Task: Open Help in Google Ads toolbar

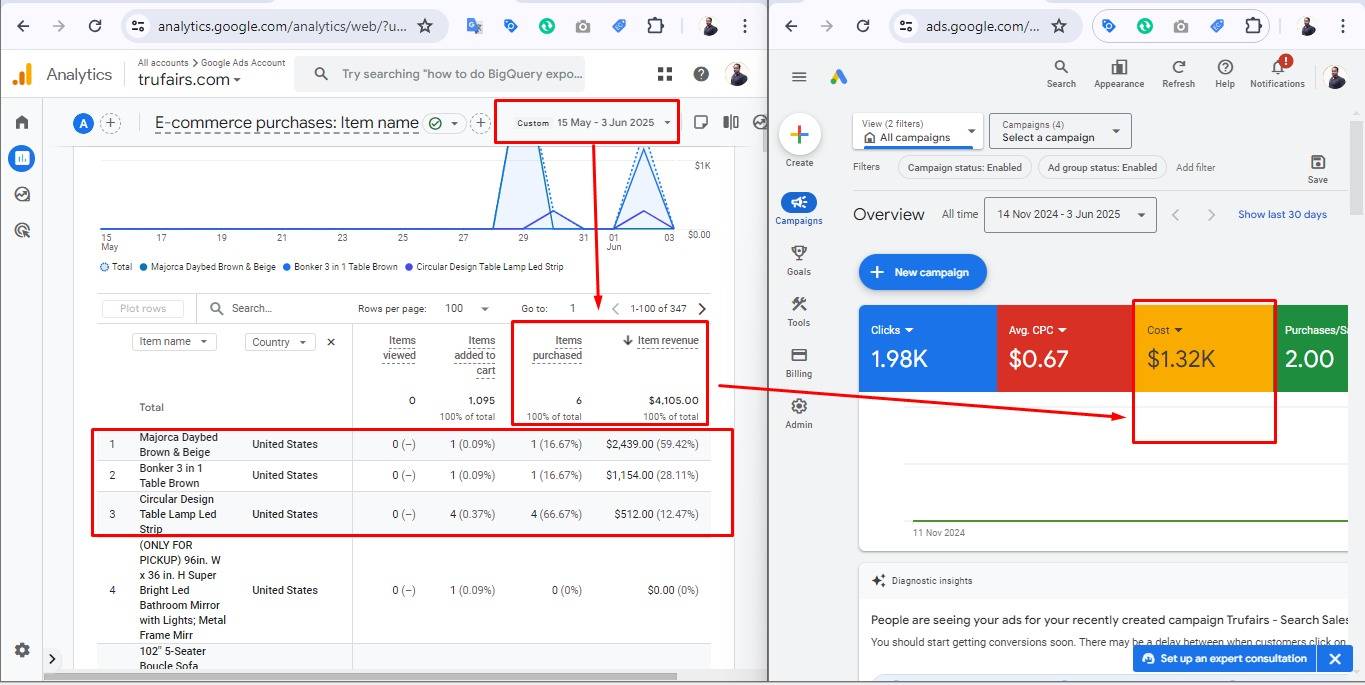Action: pos(1225,74)
